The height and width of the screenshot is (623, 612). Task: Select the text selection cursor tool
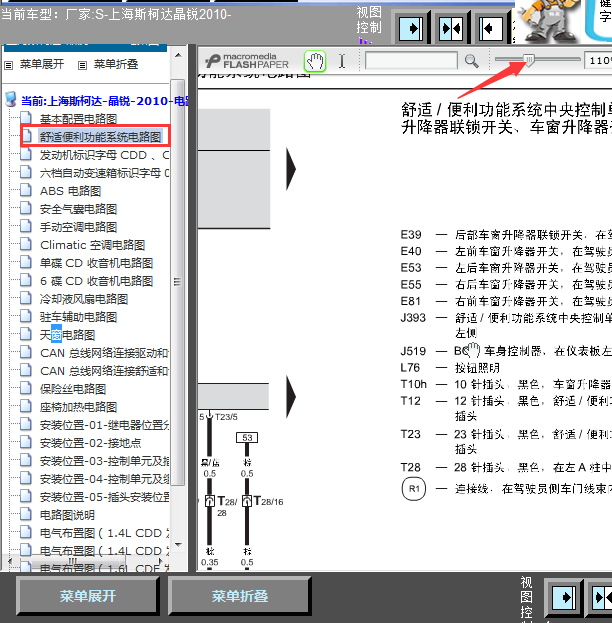point(342,61)
